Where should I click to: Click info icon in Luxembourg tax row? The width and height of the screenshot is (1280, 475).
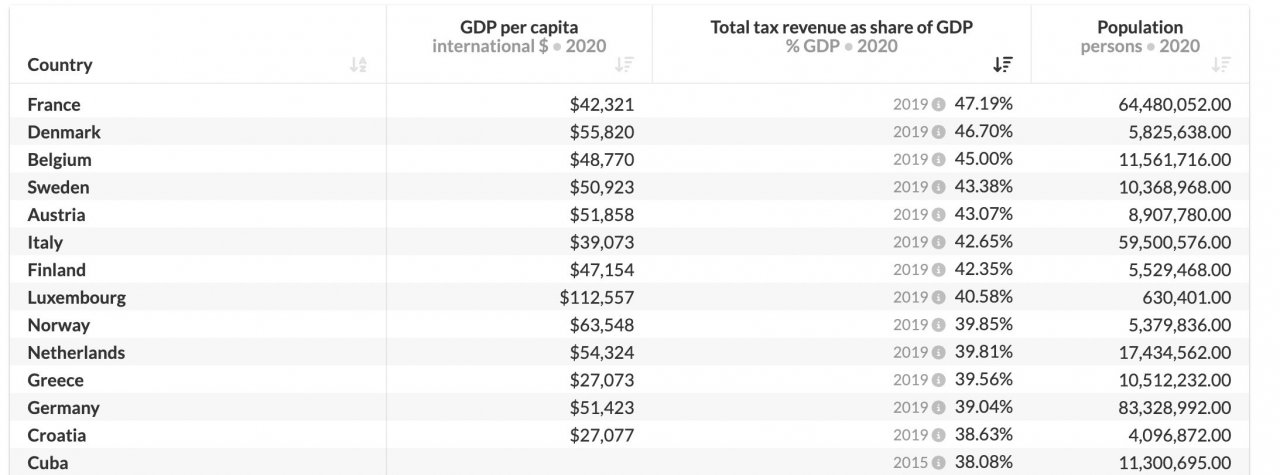[x=939, y=297]
